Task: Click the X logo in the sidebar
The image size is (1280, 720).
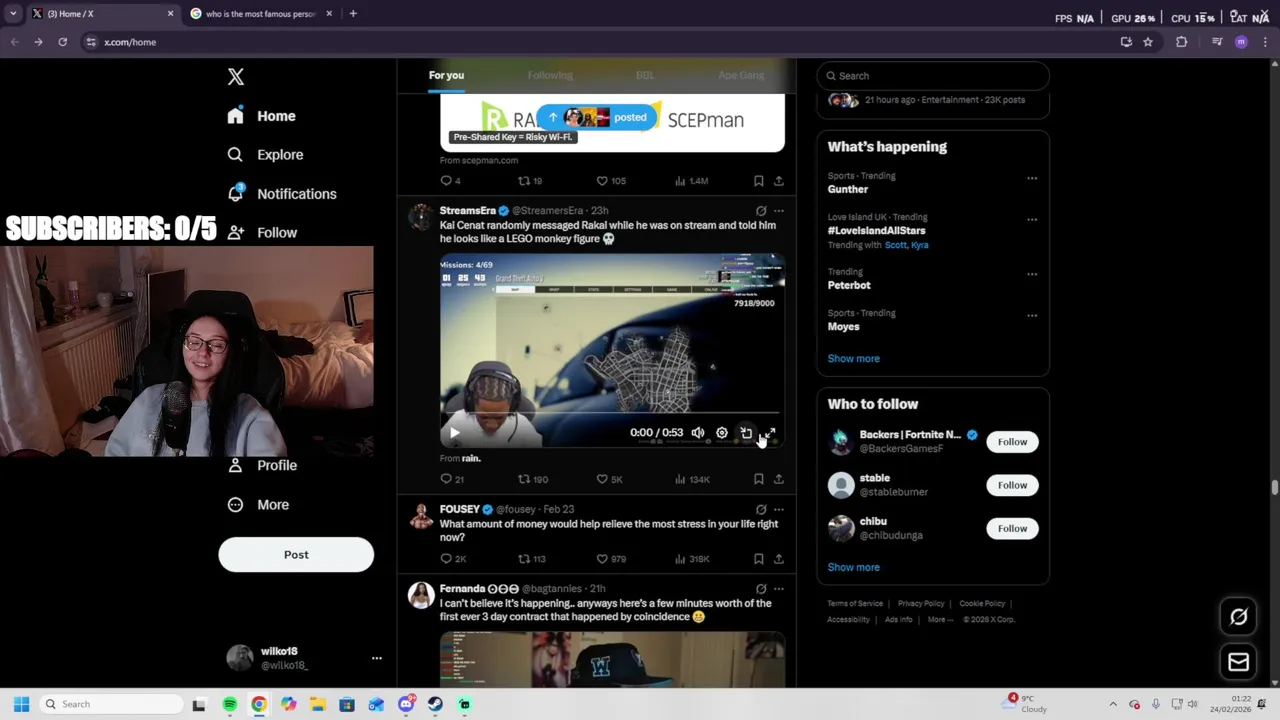Action: coord(236,77)
